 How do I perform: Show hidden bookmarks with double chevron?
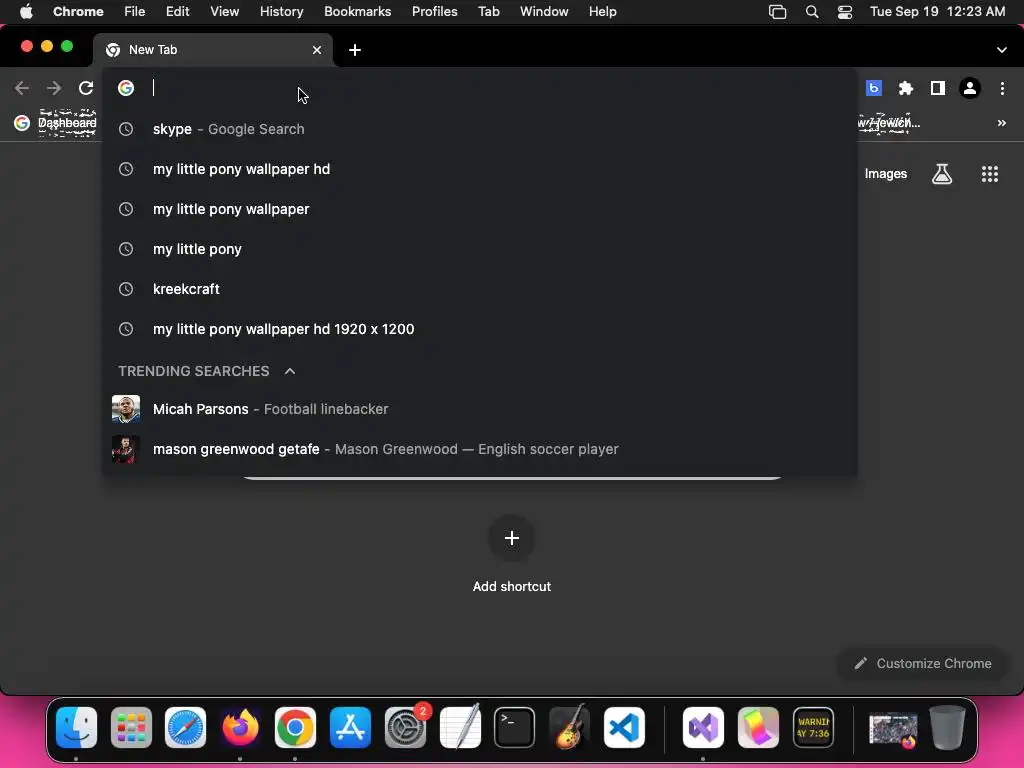[x=1001, y=123]
